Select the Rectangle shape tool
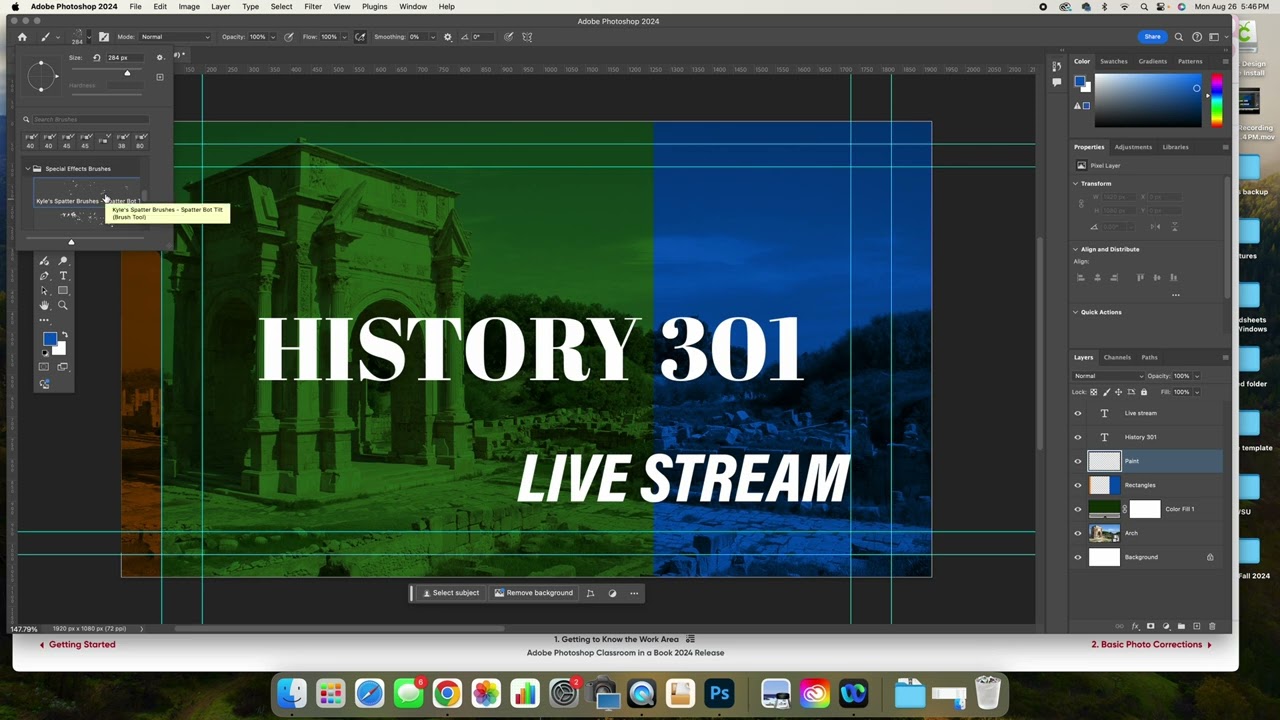The width and height of the screenshot is (1280, 720). (63, 290)
